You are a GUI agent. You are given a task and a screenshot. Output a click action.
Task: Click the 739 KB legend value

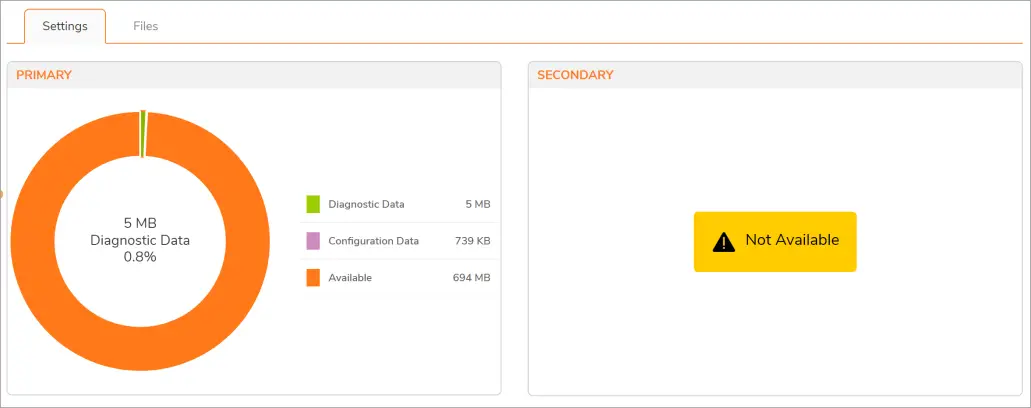point(471,241)
